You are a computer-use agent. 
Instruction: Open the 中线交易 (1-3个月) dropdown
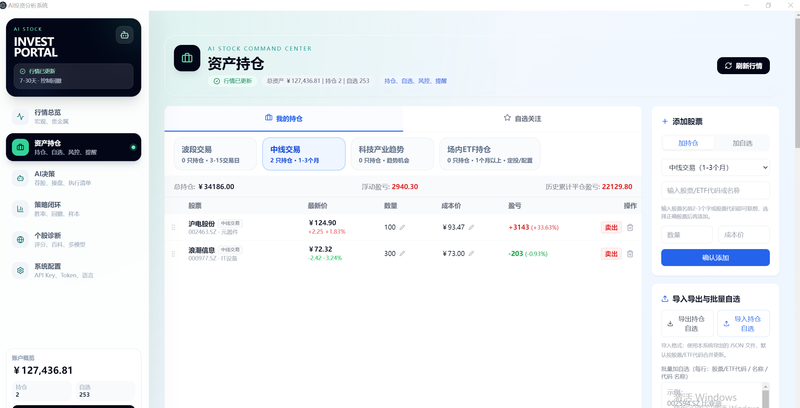click(715, 167)
